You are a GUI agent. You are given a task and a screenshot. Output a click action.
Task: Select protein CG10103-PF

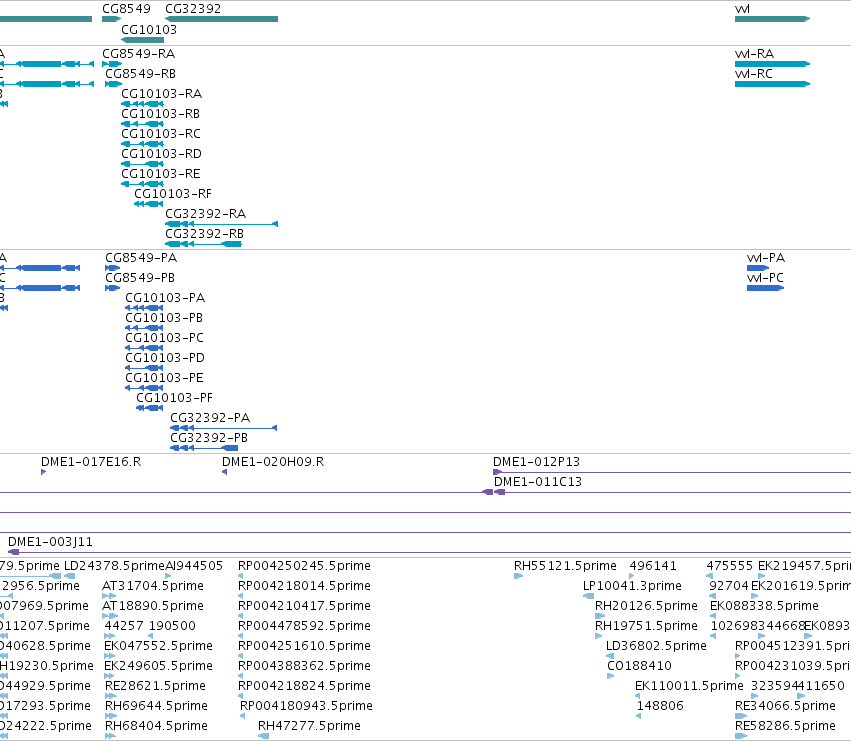[x=174, y=398]
